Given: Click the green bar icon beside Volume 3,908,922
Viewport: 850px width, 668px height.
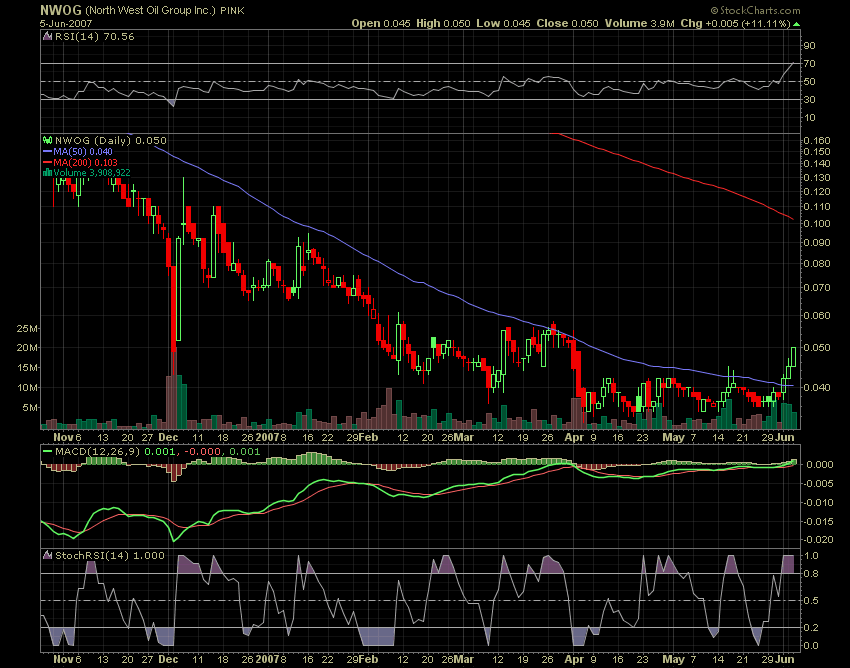Looking at the screenshot, I should point(47,173).
